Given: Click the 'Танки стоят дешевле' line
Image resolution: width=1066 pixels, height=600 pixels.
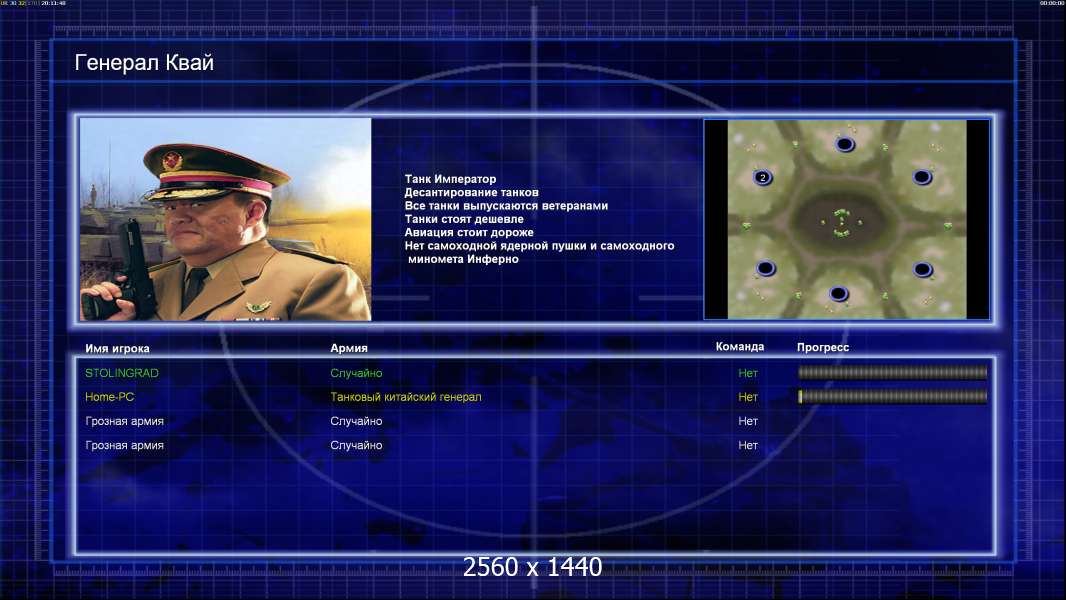Looking at the screenshot, I should (x=464, y=219).
